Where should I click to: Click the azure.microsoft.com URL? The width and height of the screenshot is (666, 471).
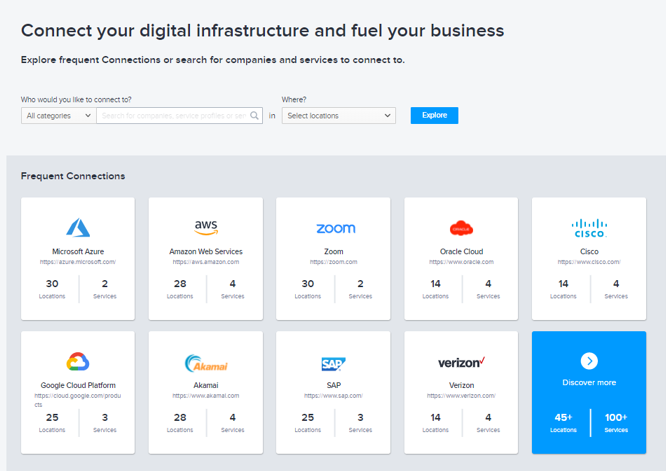coord(78,262)
